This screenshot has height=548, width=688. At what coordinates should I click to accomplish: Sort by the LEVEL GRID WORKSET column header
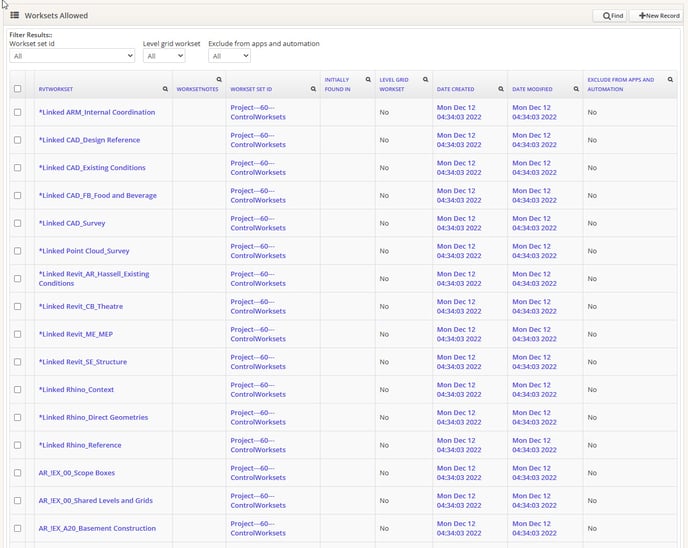point(394,84)
